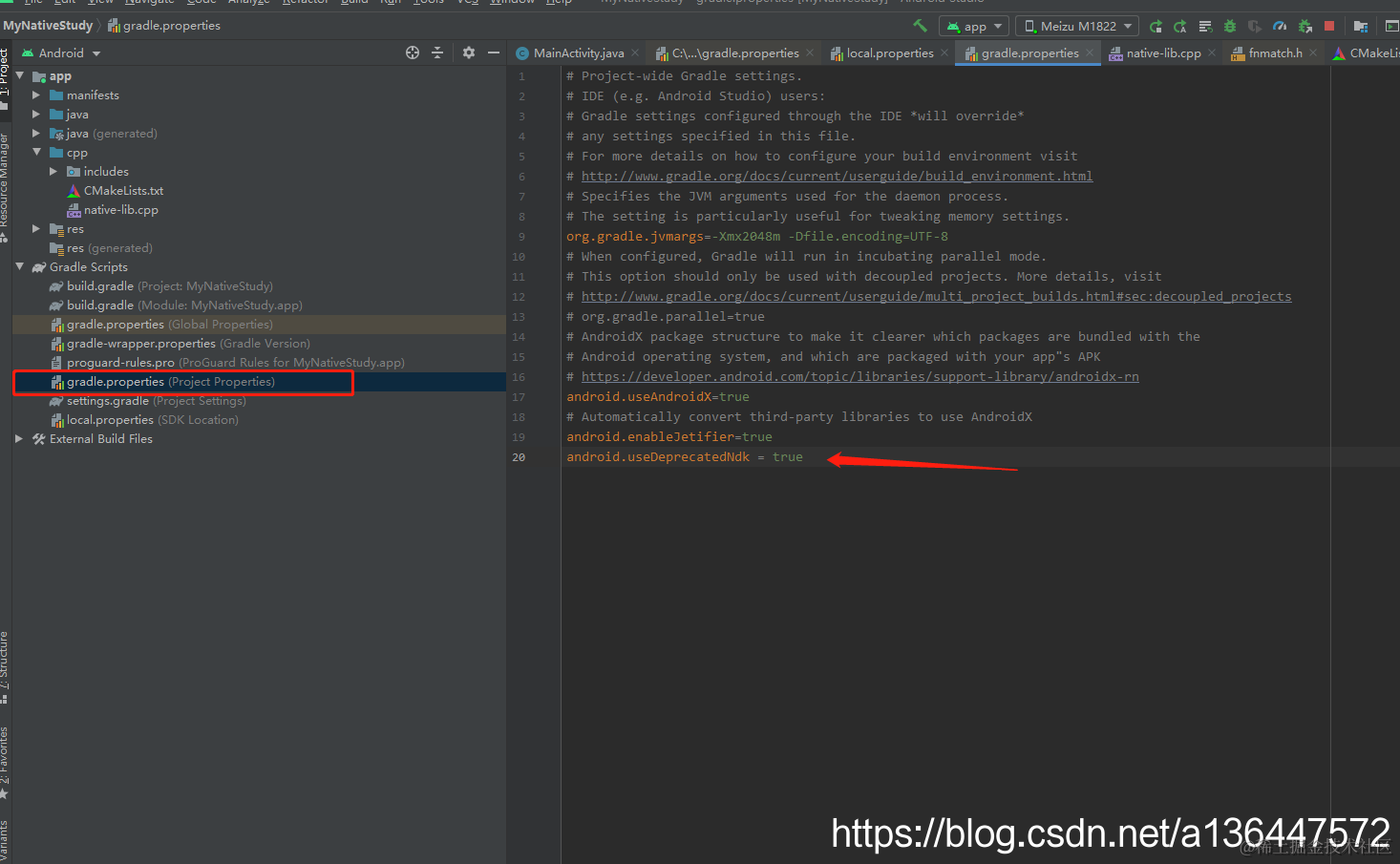1400x864 pixels.
Task: Open the Meizu M1822 device dropdown
Action: coord(1076,26)
